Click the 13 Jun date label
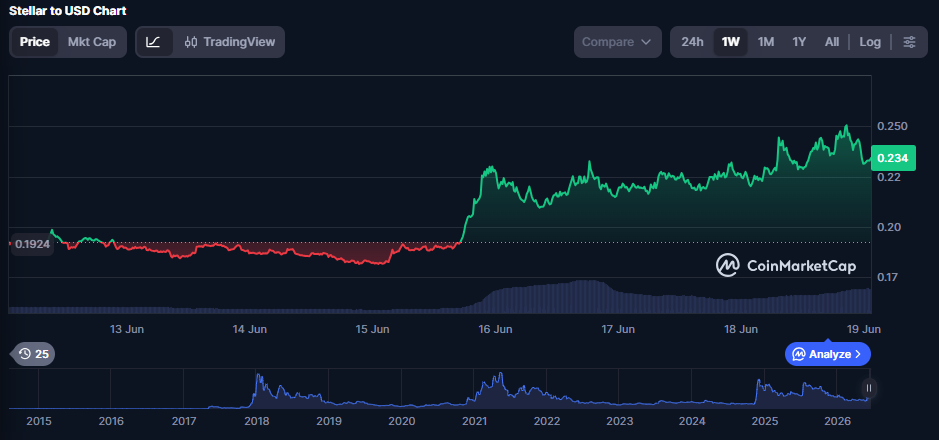939x440 pixels. (x=127, y=329)
